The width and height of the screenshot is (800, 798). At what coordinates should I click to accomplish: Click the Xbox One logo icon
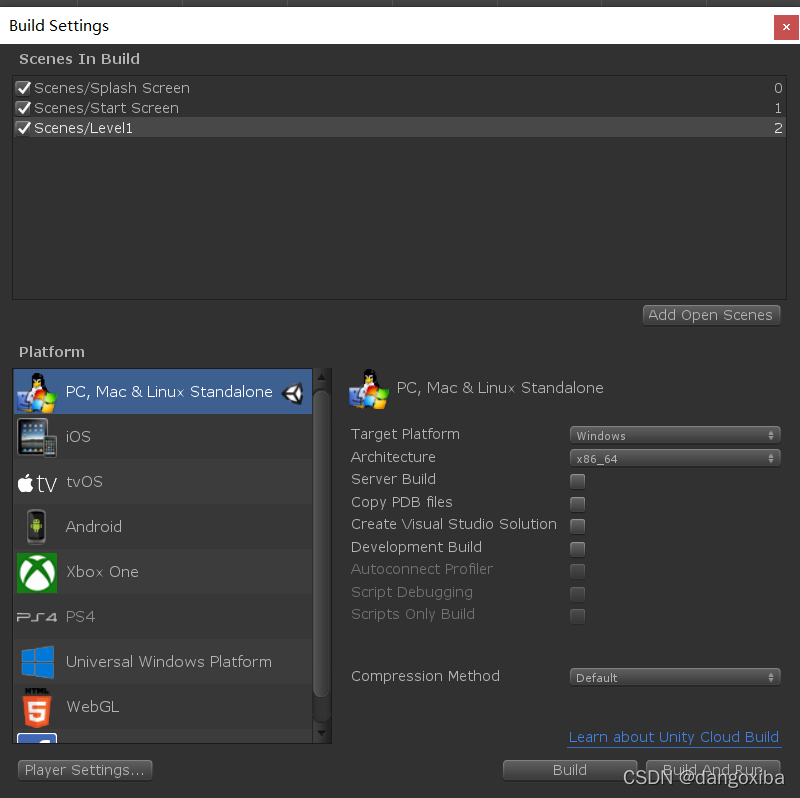click(x=37, y=572)
